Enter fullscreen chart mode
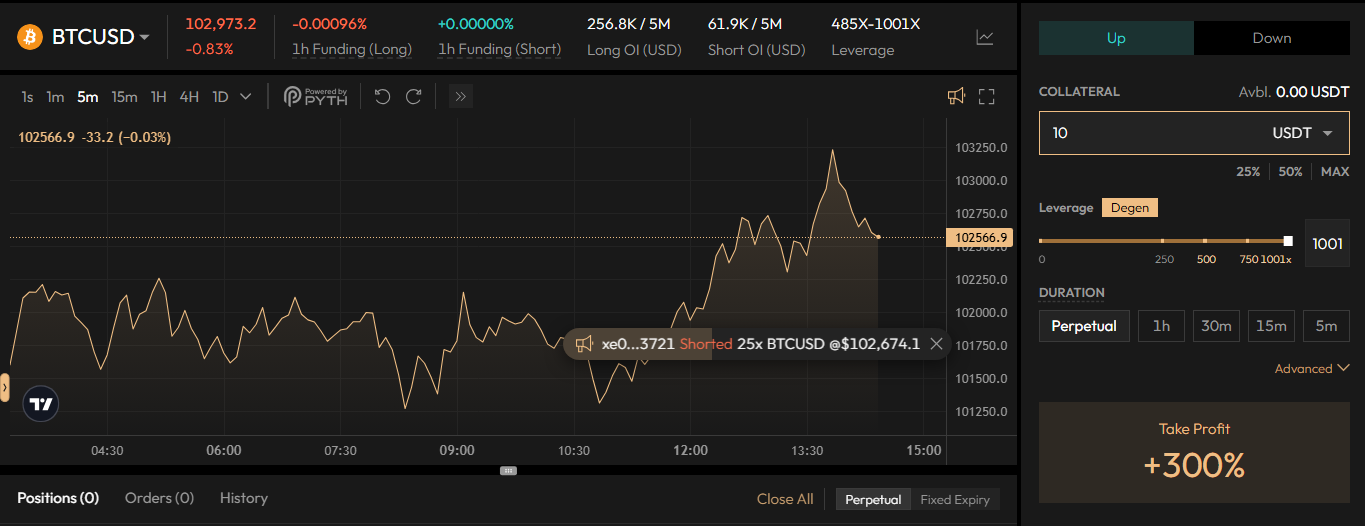 pyautogui.click(x=987, y=97)
